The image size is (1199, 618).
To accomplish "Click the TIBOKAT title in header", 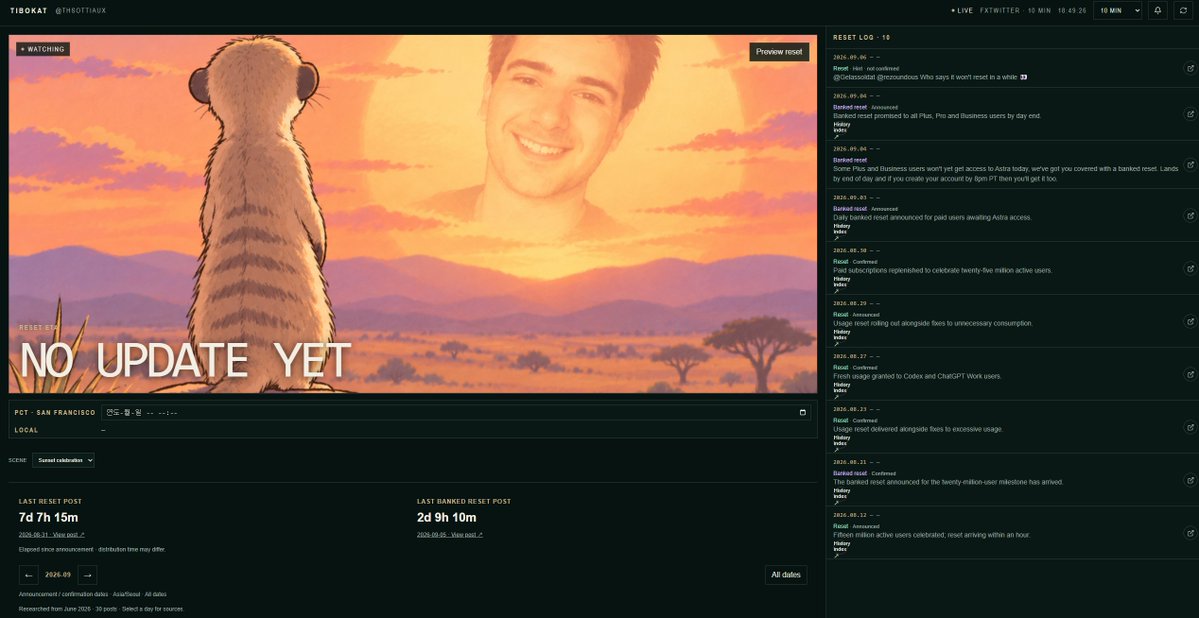I will click(28, 11).
